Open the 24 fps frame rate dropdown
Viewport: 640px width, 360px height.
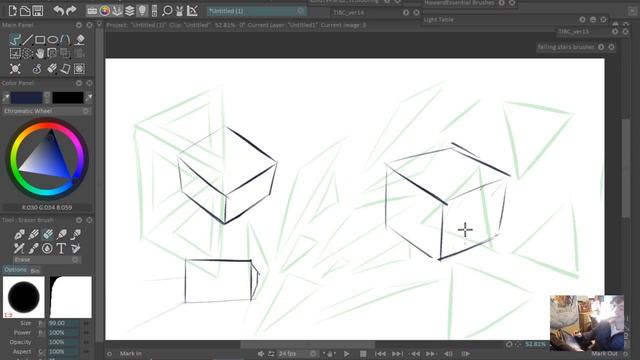click(298, 353)
